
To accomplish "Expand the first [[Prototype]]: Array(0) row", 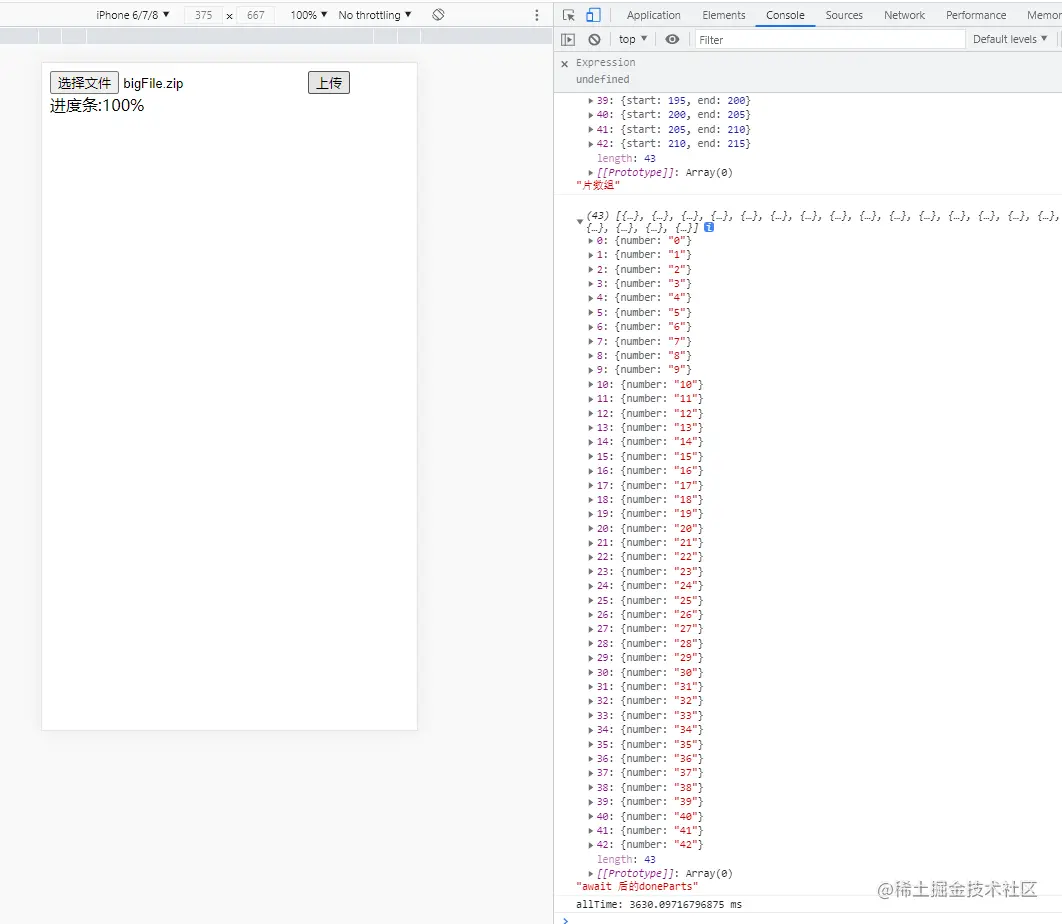I will pos(591,173).
